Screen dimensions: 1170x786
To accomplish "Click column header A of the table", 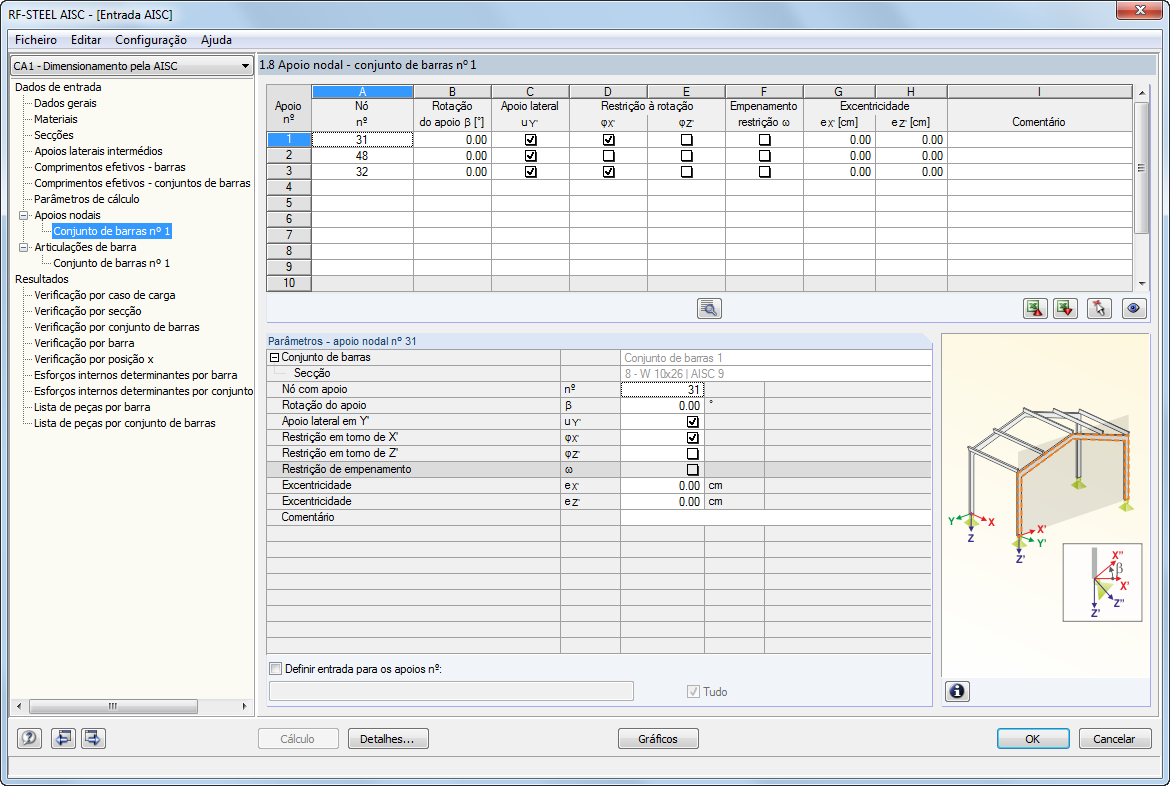I will coord(362,92).
